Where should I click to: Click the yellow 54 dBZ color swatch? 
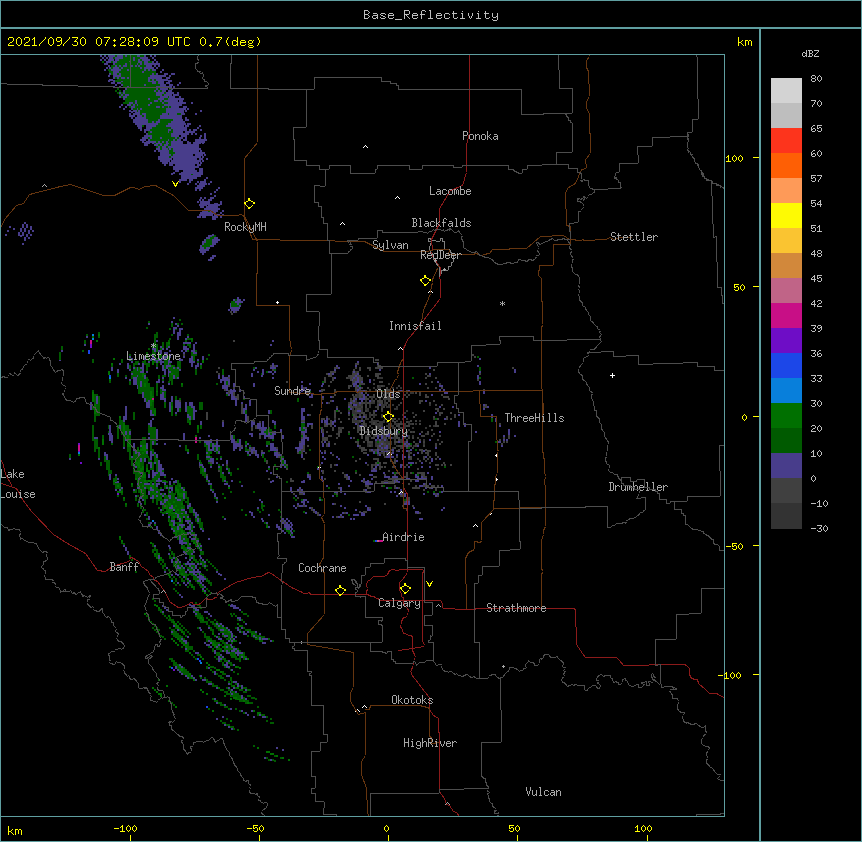(x=786, y=215)
